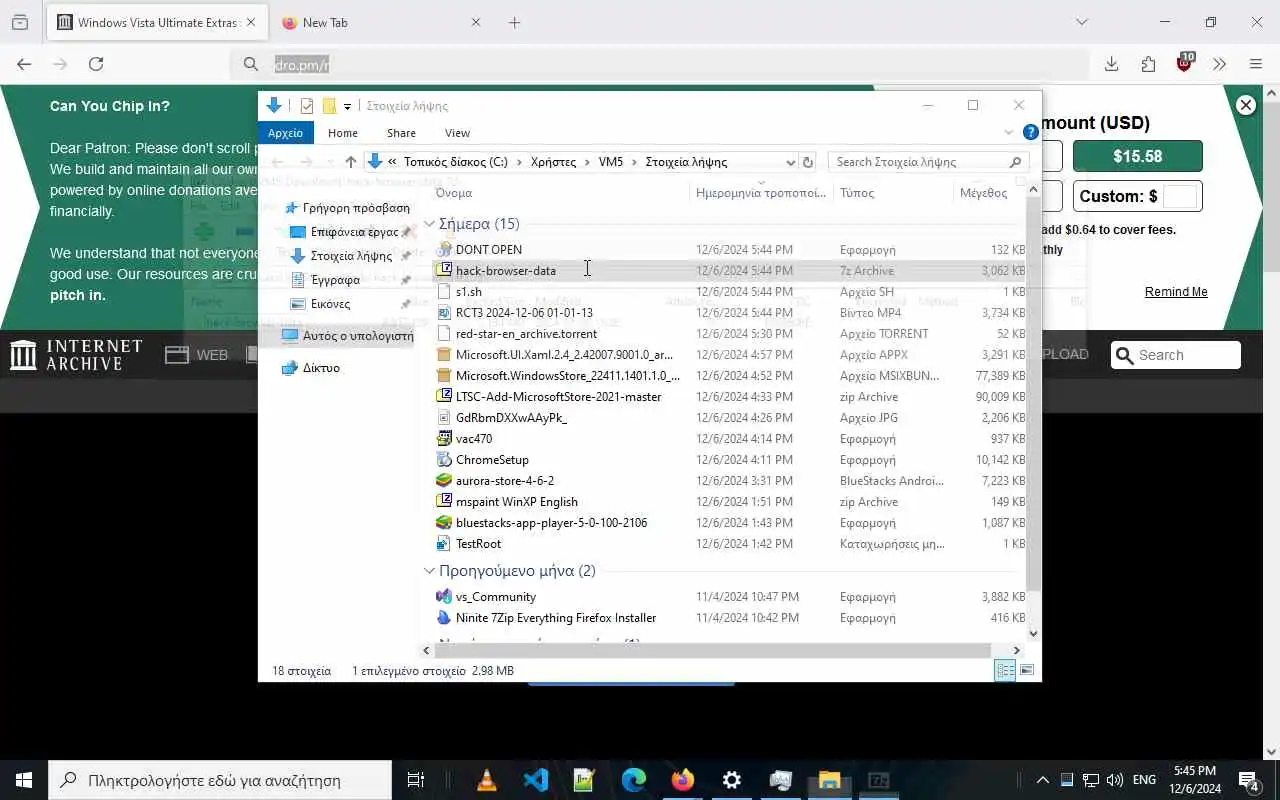
Task: Reload the Firefox page
Action: [x=96, y=64]
